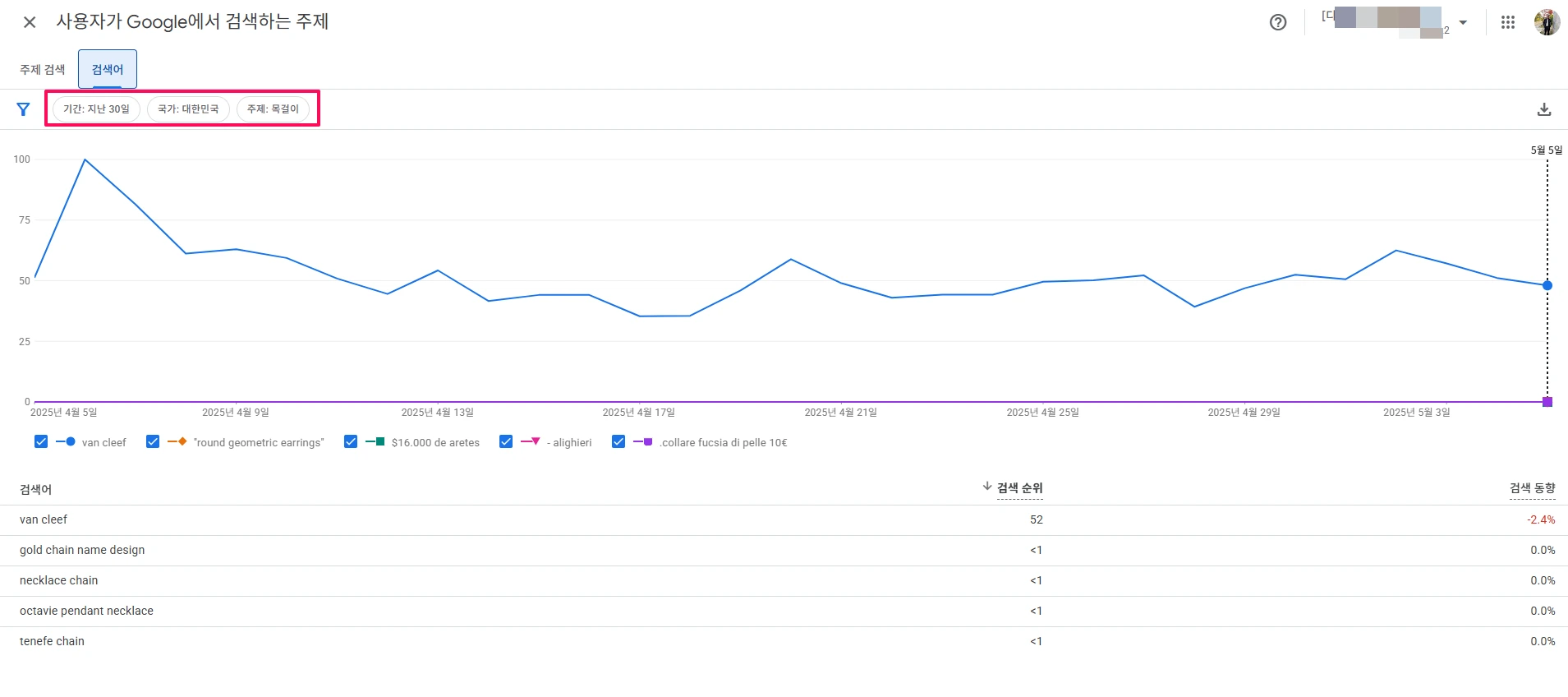Uncheck the van cleef series checkbox
This screenshot has width=1568, height=697.
click(41, 442)
